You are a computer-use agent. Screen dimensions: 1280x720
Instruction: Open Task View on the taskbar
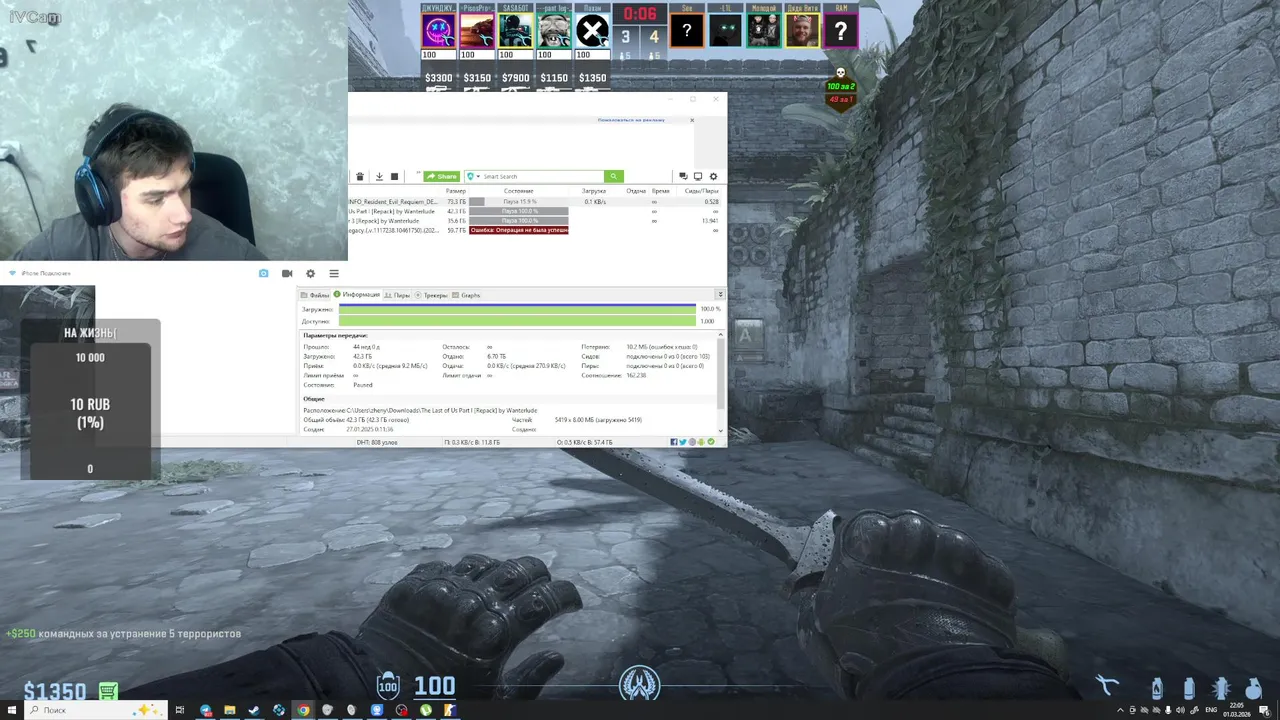(x=180, y=710)
